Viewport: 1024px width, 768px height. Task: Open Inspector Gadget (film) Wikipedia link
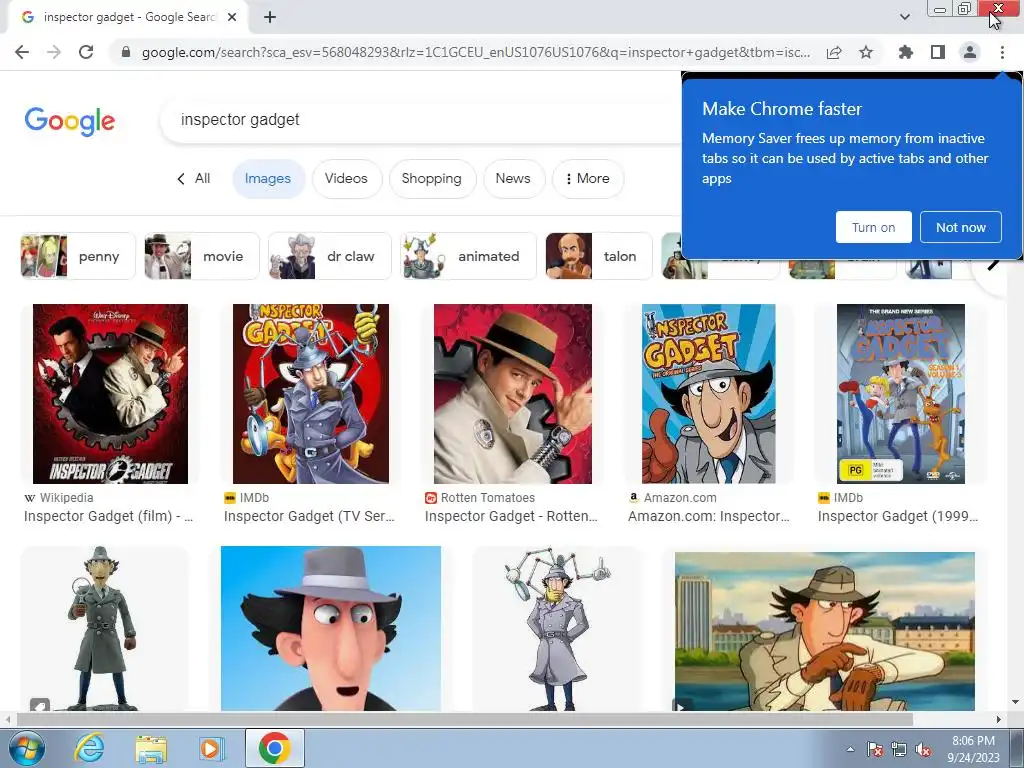[x=108, y=517]
